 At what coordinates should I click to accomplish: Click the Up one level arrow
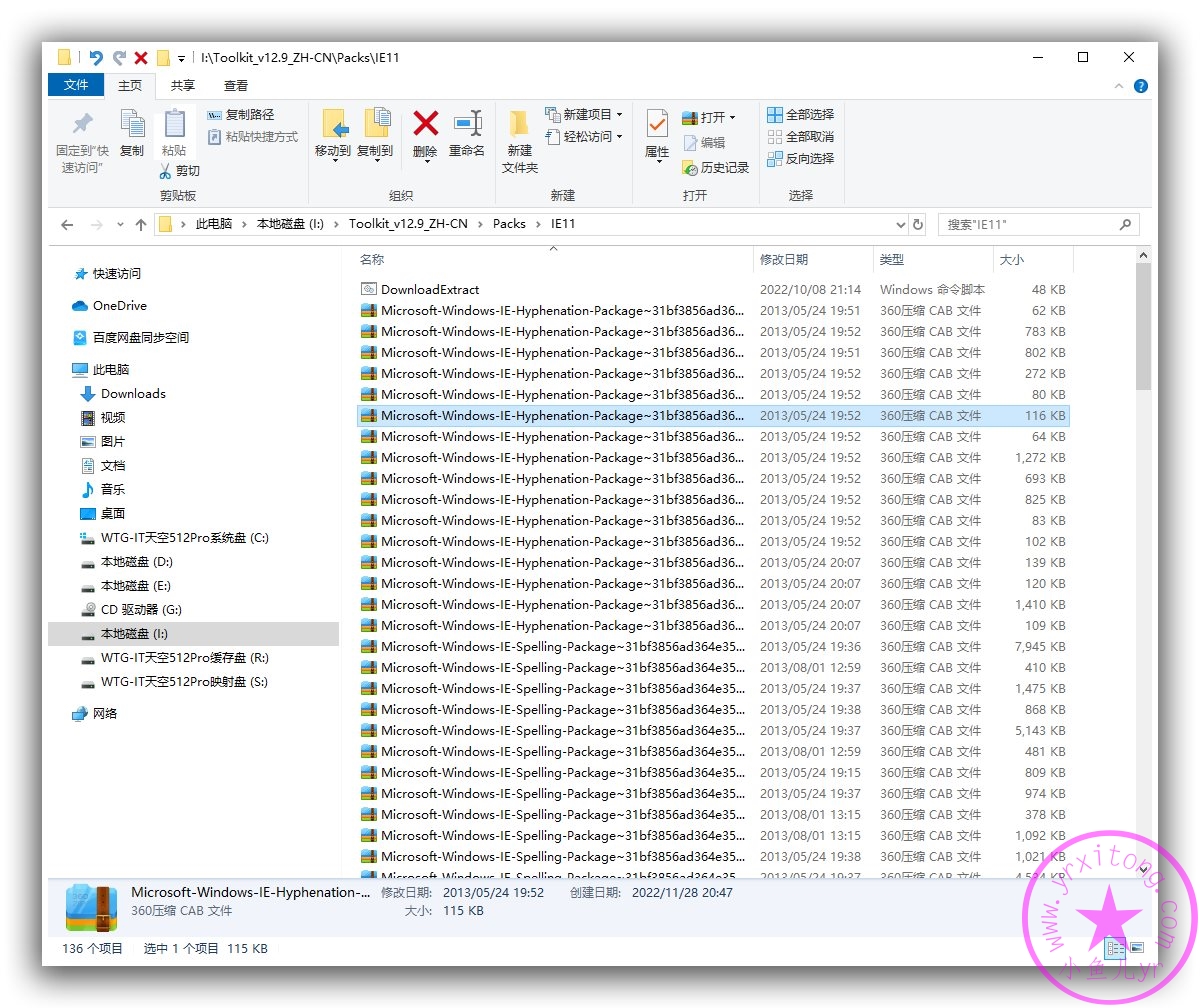[x=141, y=225]
